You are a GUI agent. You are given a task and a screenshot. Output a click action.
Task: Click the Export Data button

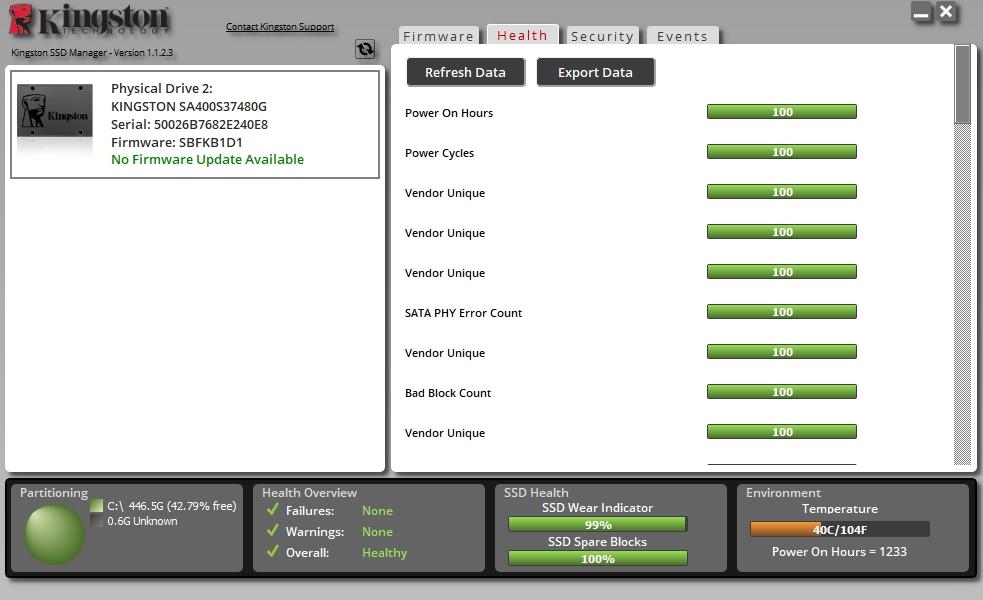pyautogui.click(x=595, y=72)
